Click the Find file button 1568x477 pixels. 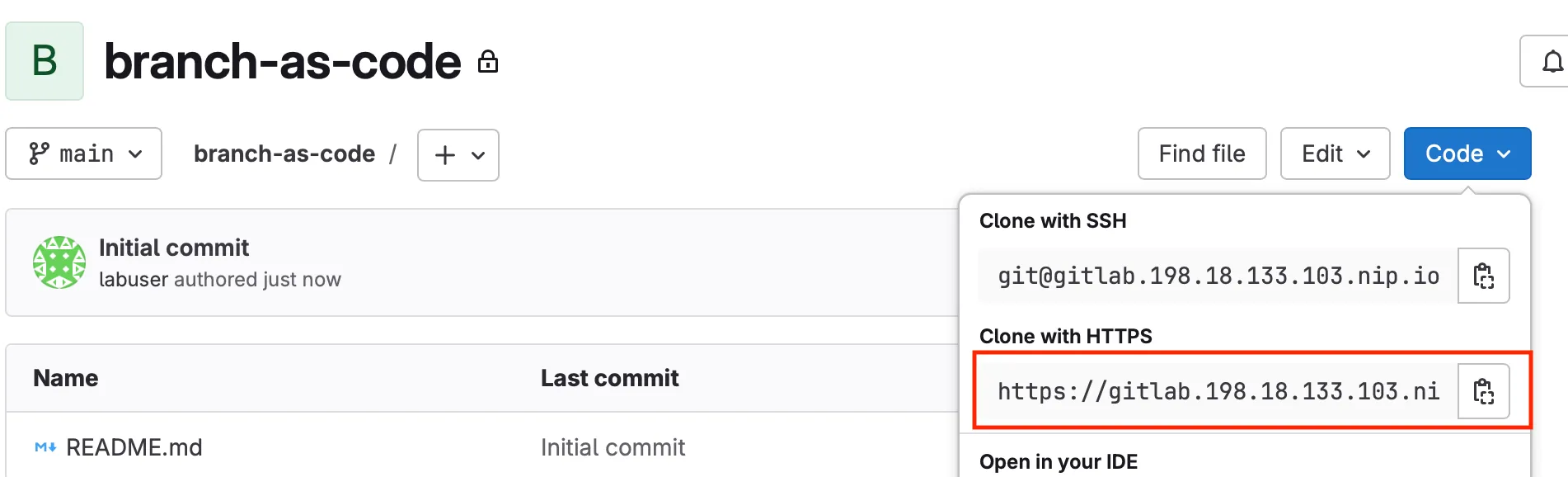1201,153
